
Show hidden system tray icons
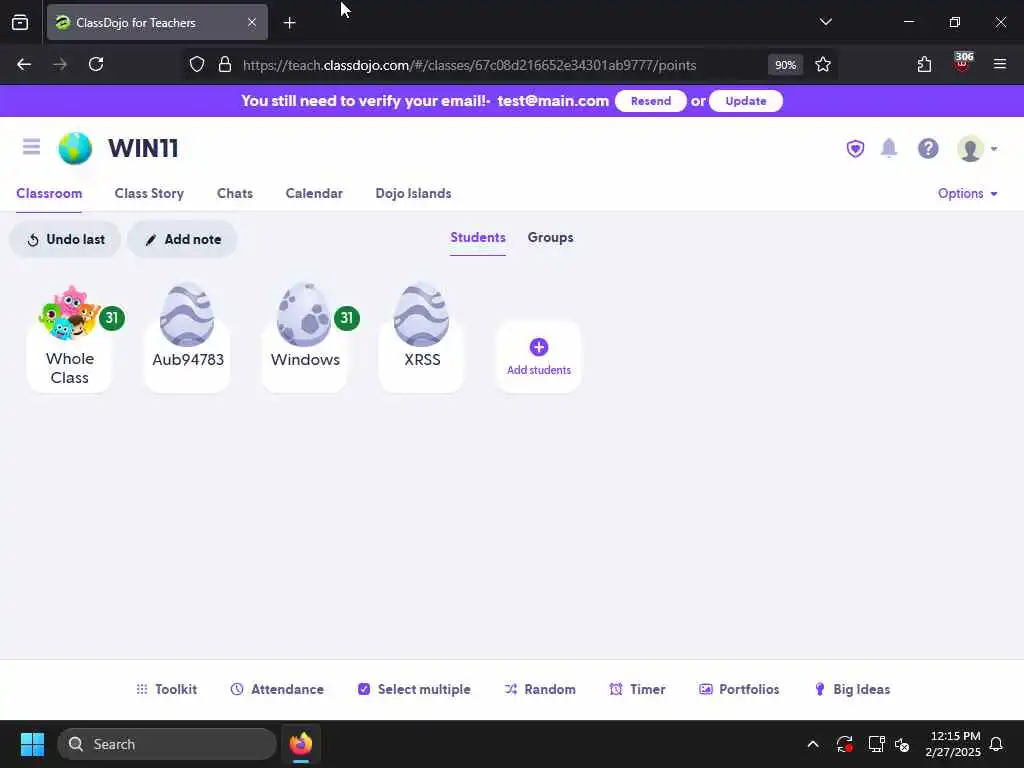[813, 744]
